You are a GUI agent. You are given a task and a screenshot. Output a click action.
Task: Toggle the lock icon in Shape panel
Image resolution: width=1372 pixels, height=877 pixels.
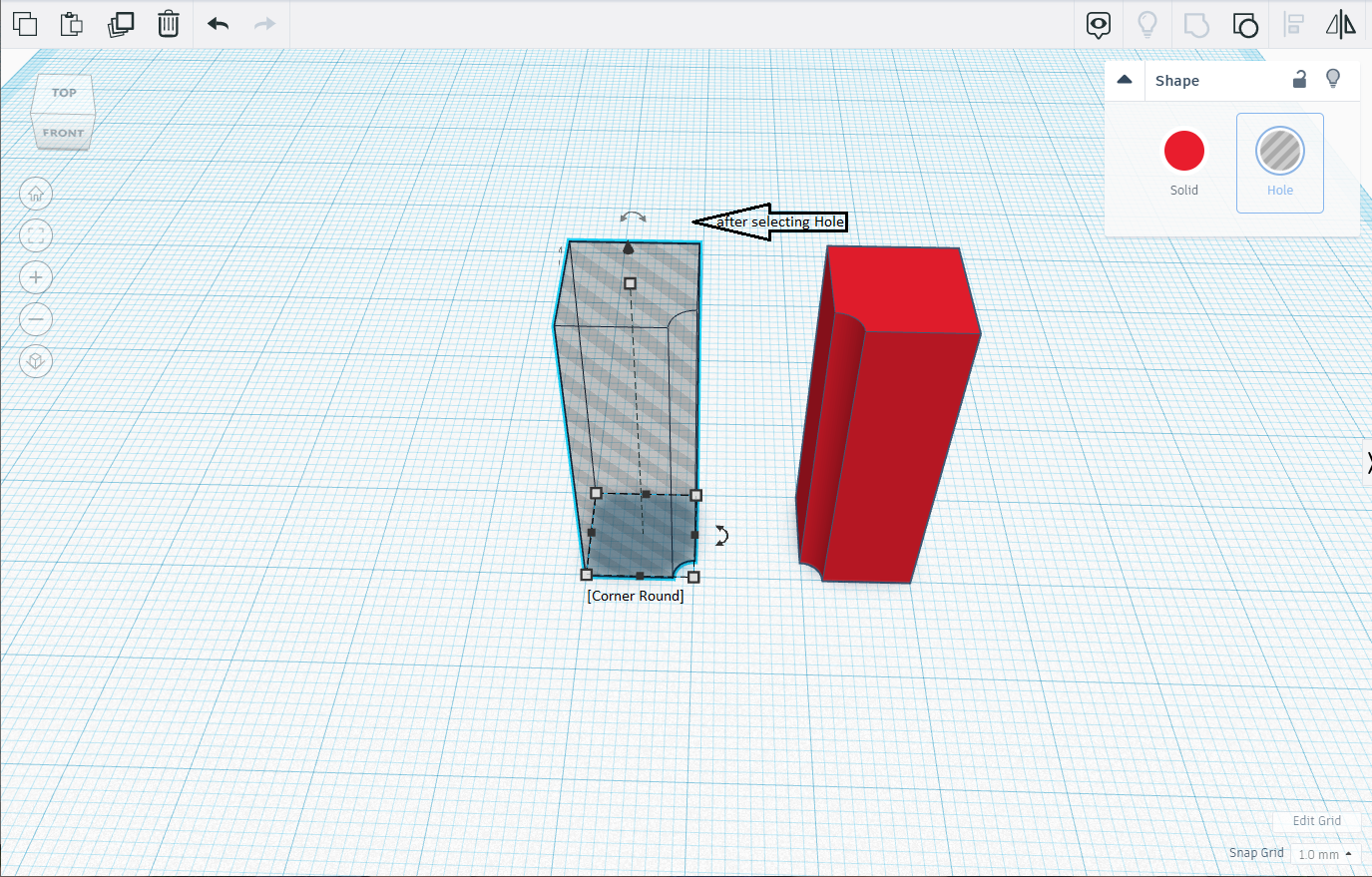coord(1299,79)
